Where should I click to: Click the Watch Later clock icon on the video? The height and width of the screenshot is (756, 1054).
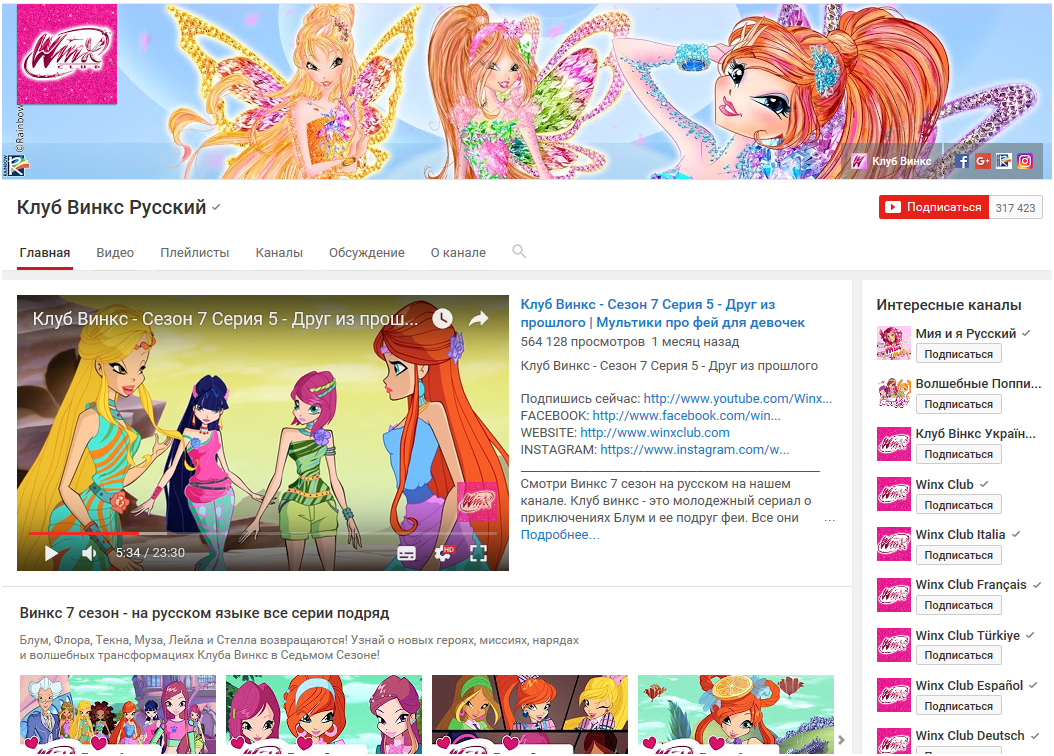tap(442, 319)
